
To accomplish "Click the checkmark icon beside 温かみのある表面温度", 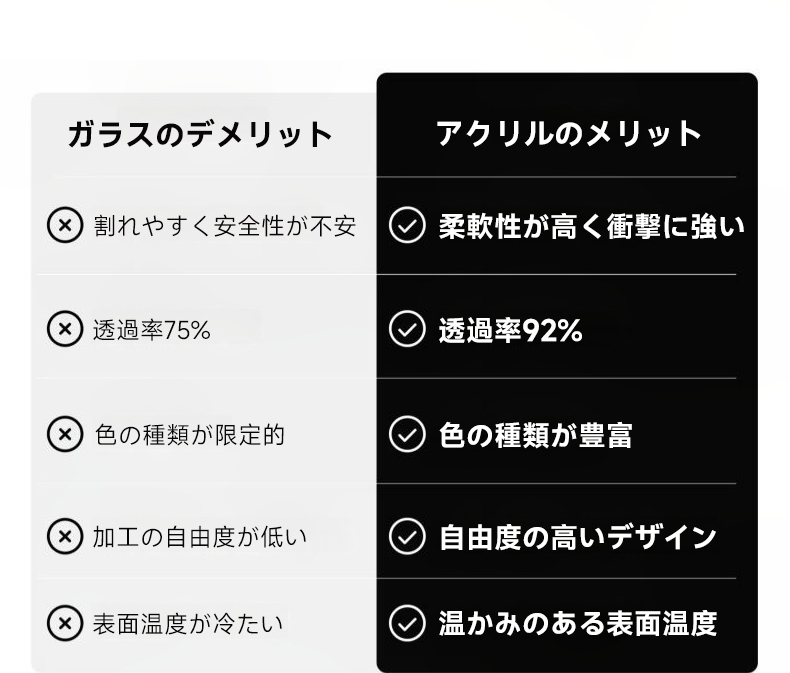I will [x=406, y=623].
